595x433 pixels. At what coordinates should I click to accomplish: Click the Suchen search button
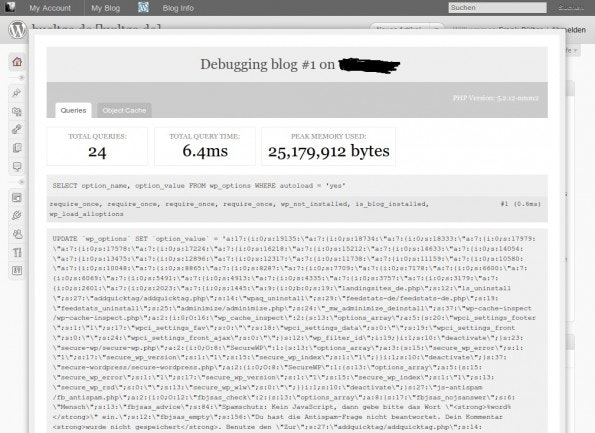point(570,7)
